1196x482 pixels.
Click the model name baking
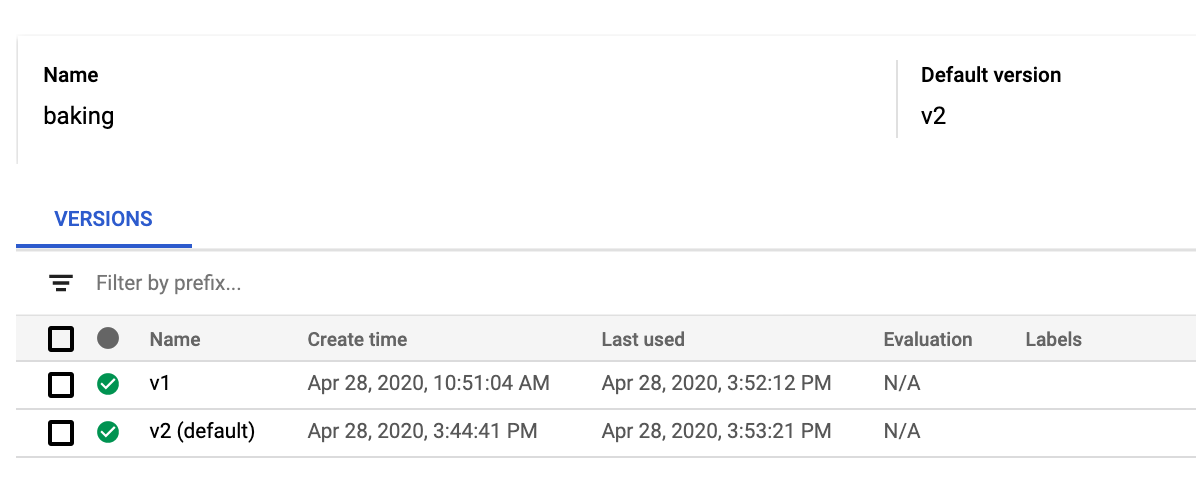coord(79,116)
